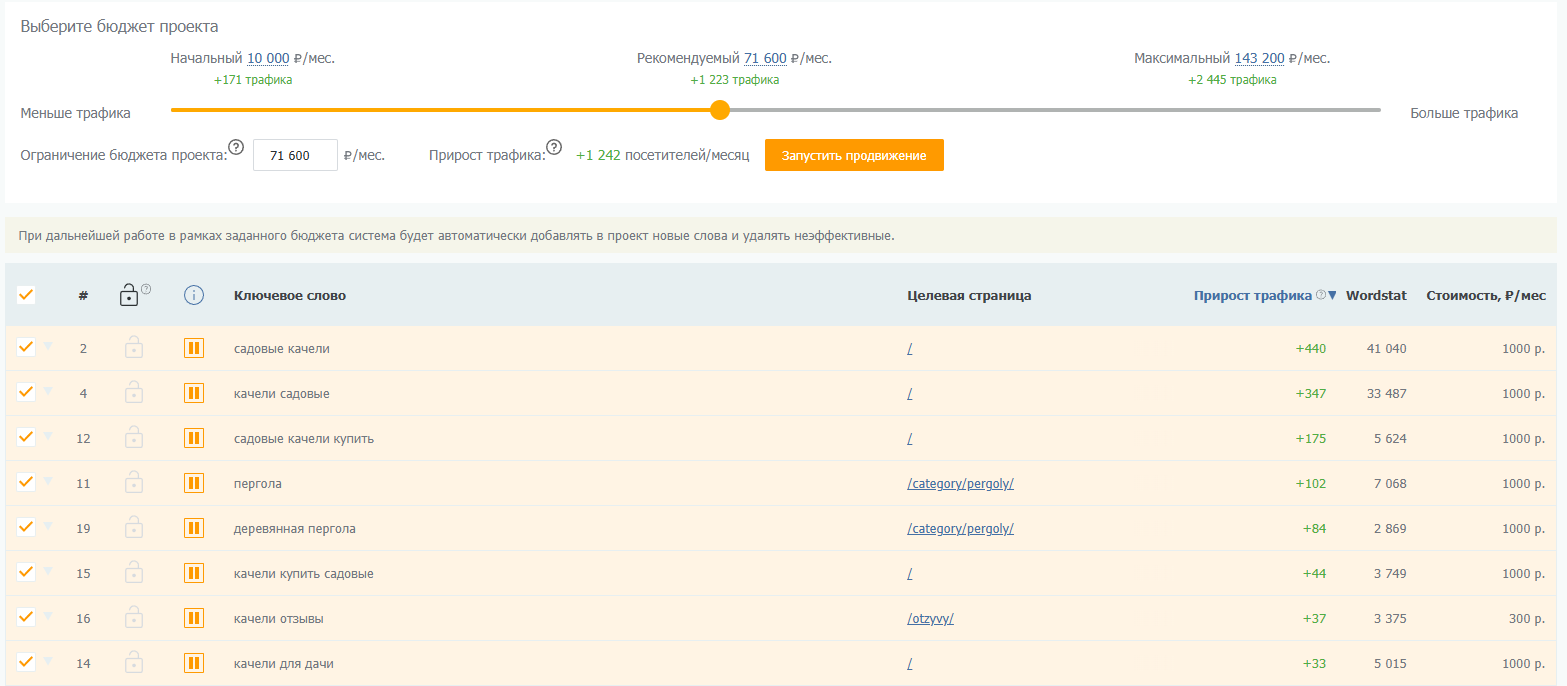Focus budget limit field showing 71 600
The image size is (1567, 686).
[295, 155]
